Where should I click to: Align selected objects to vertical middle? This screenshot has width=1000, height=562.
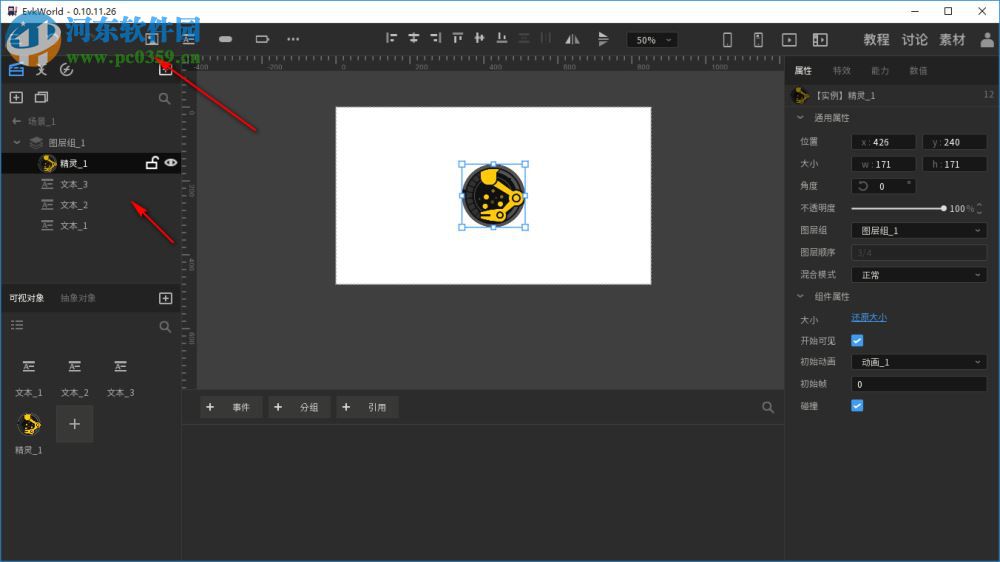click(480, 38)
